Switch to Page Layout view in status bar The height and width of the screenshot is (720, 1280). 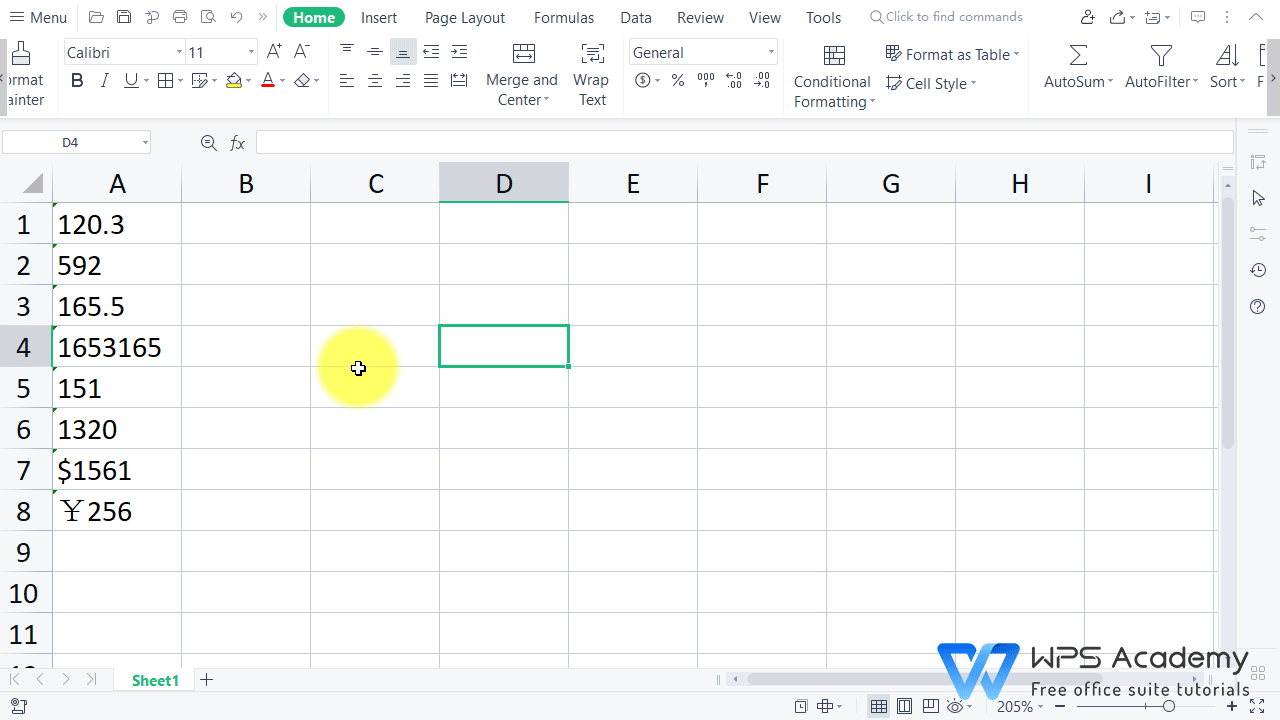click(x=904, y=706)
